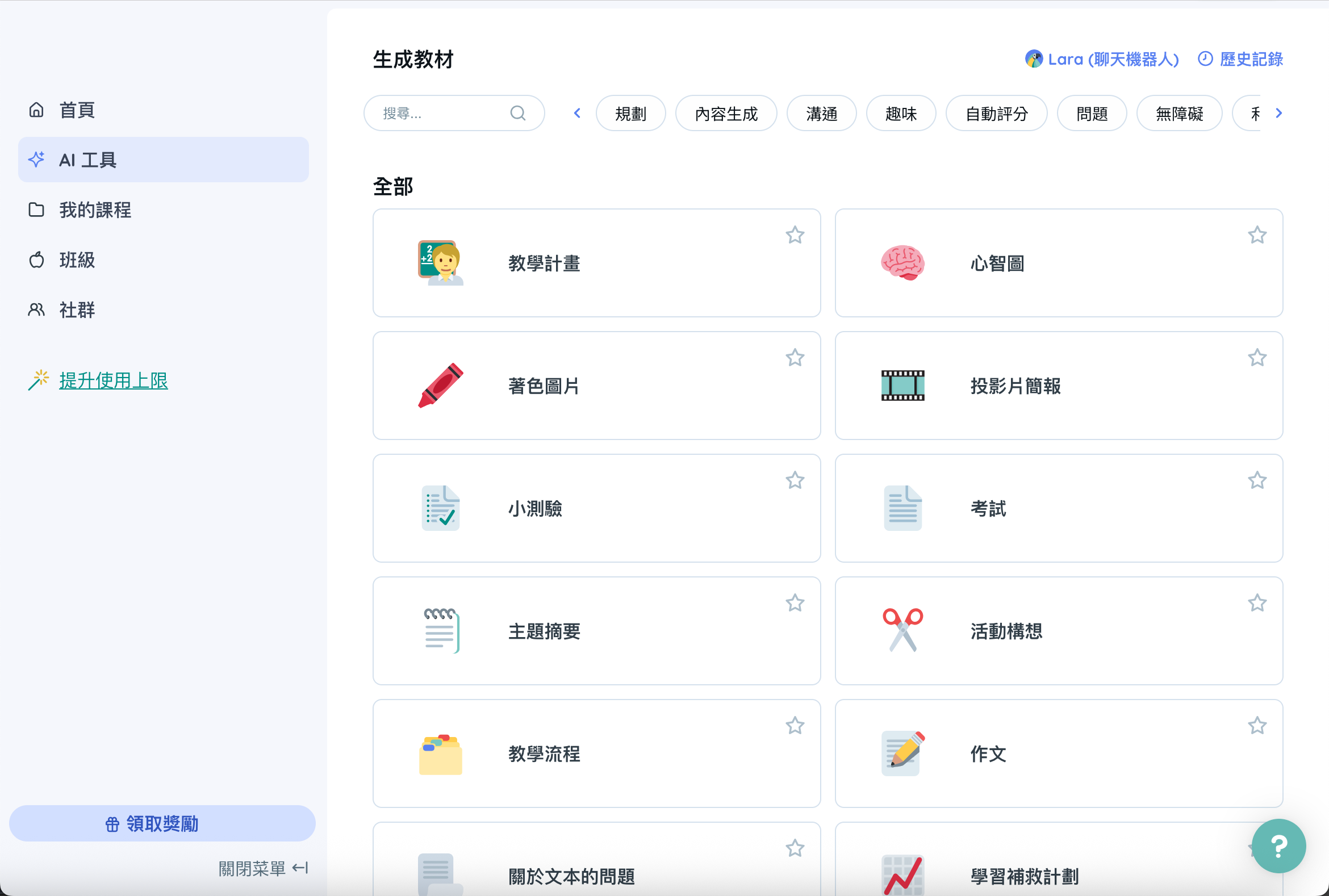Select the 溝通 category chip
Image resolution: width=1329 pixels, height=896 pixels.
(x=821, y=113)
